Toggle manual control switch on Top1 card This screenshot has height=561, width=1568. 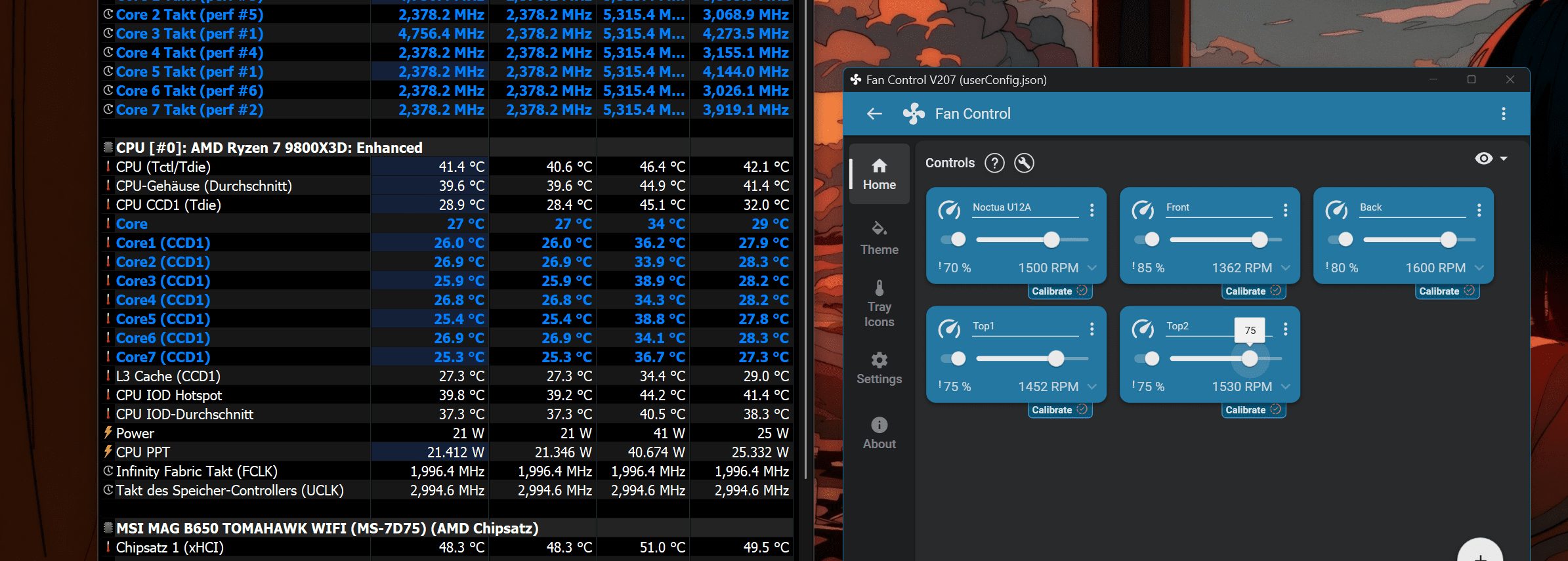[953, 358]
